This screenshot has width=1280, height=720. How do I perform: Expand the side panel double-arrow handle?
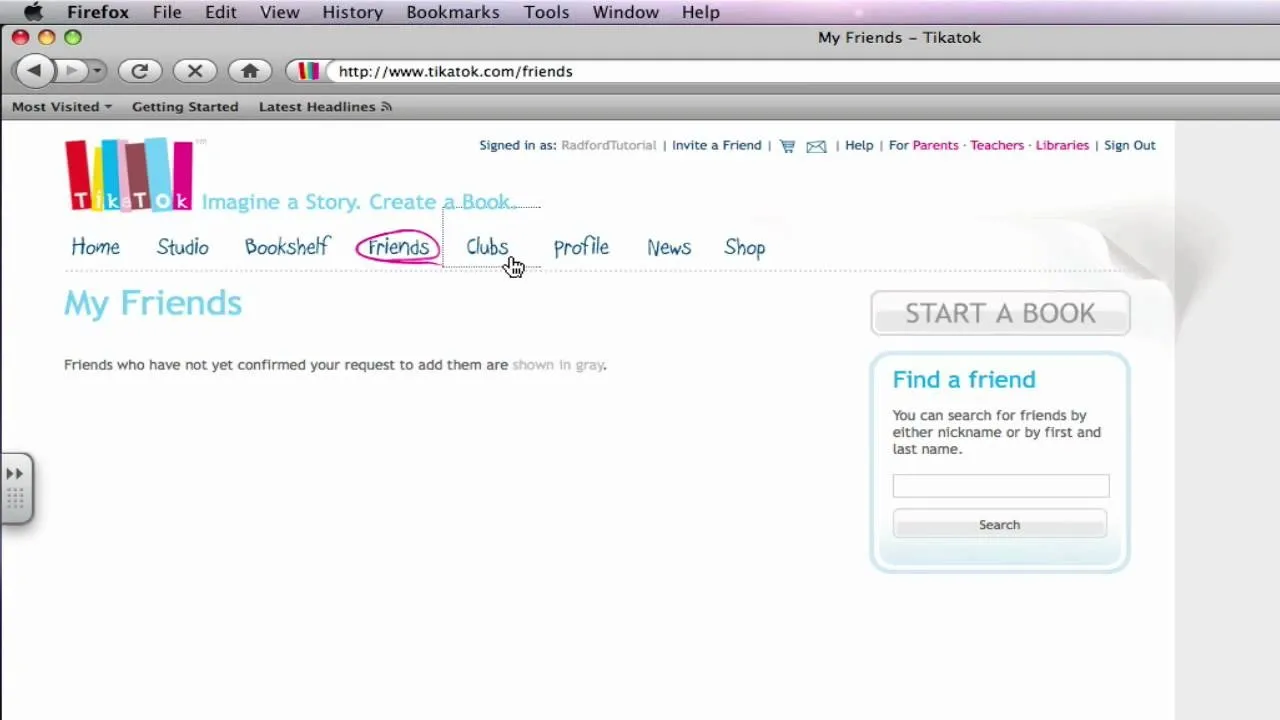[15, 474]
